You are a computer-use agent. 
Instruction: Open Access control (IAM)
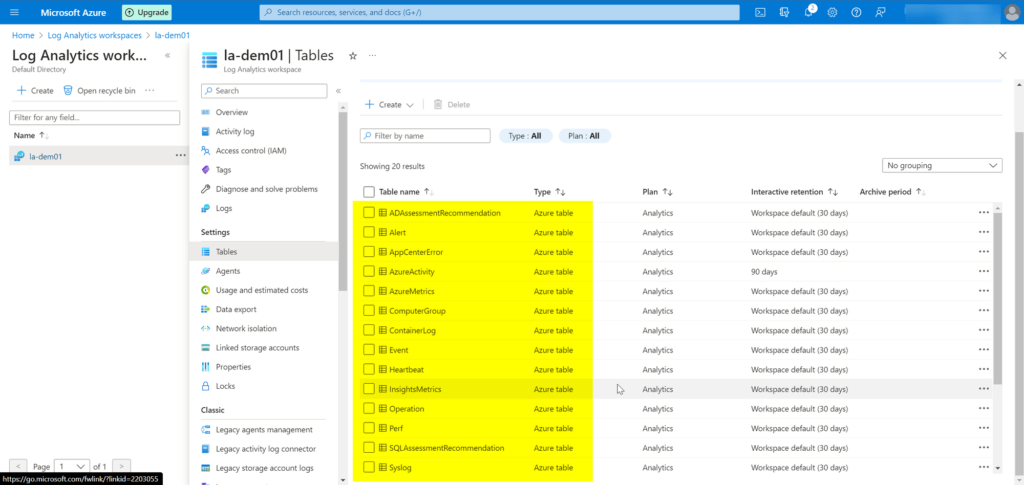[251, 151]
